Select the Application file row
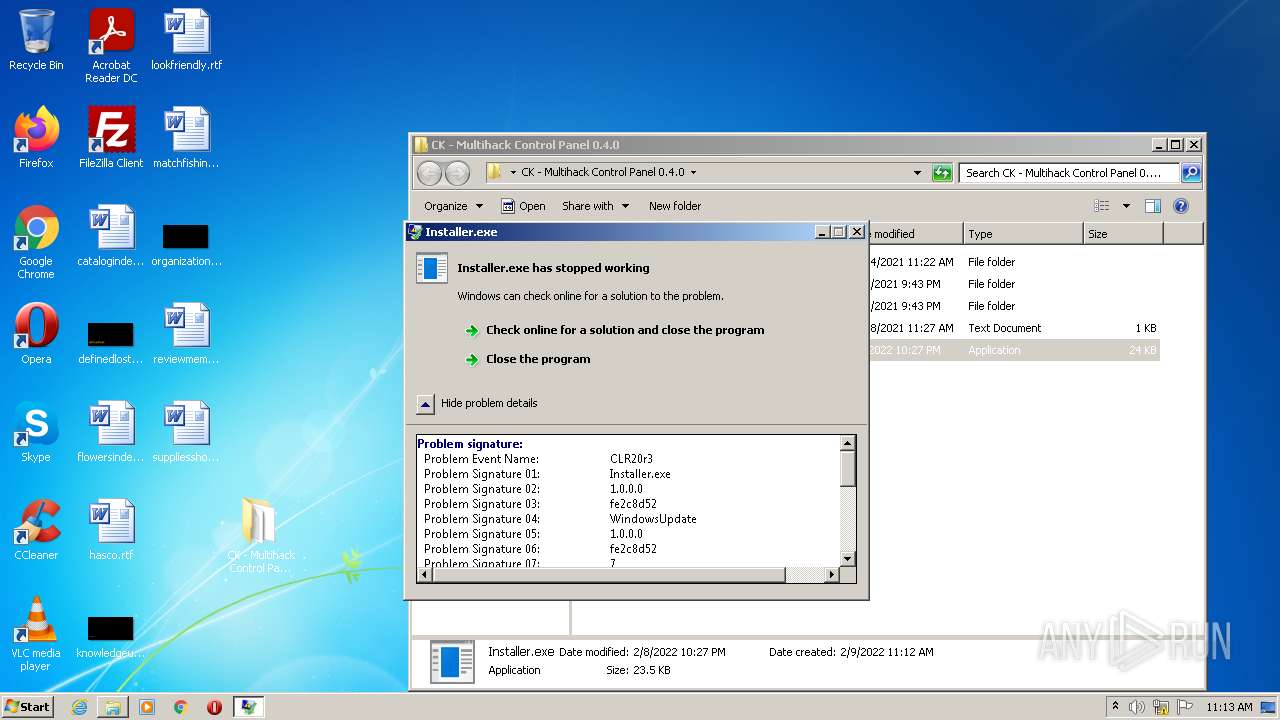Screen dimensions: 1280x720 click(x=1014, y=350)
